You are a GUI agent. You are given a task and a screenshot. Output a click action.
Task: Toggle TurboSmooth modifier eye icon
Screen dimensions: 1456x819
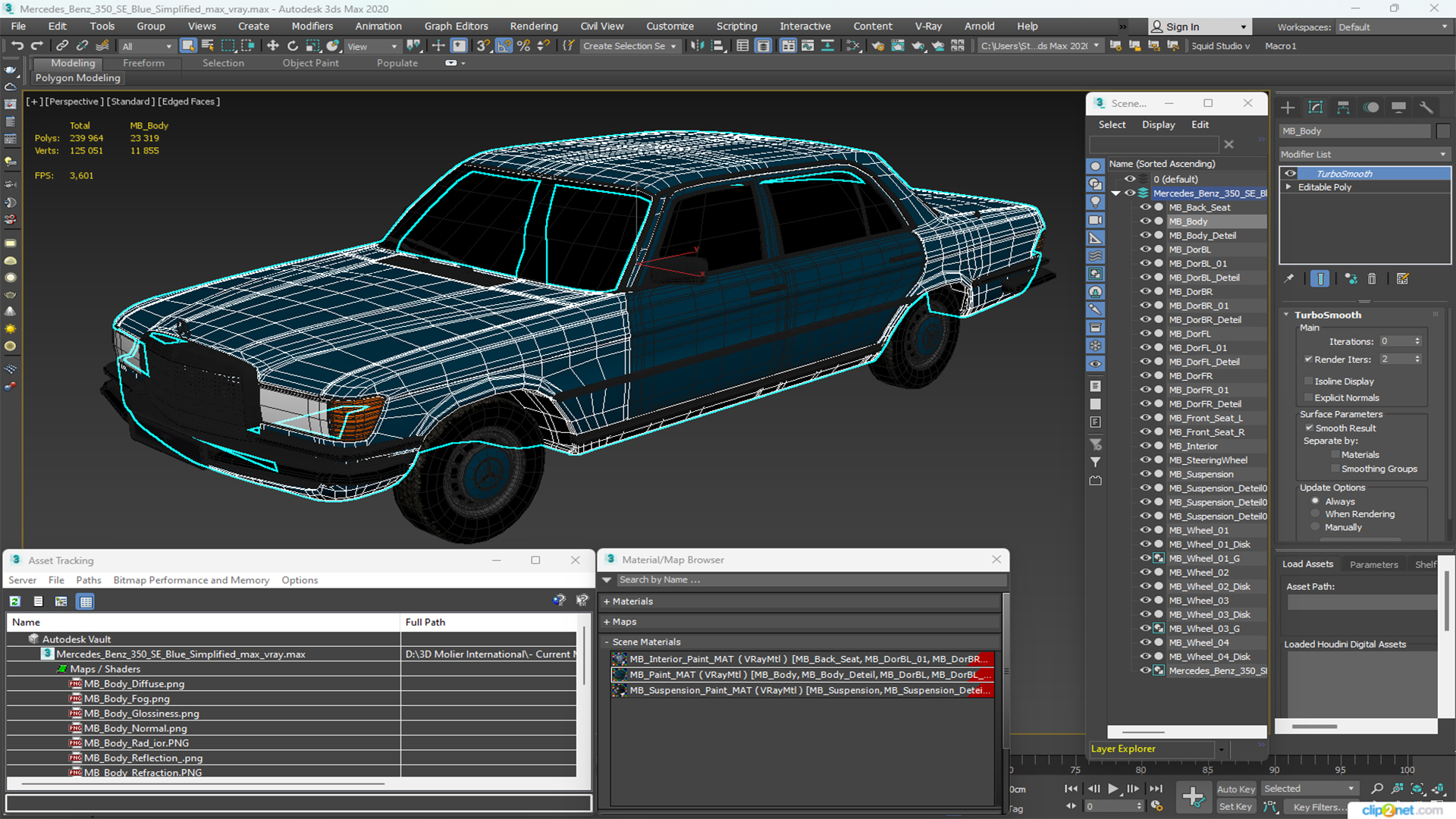coord(1290,174)
